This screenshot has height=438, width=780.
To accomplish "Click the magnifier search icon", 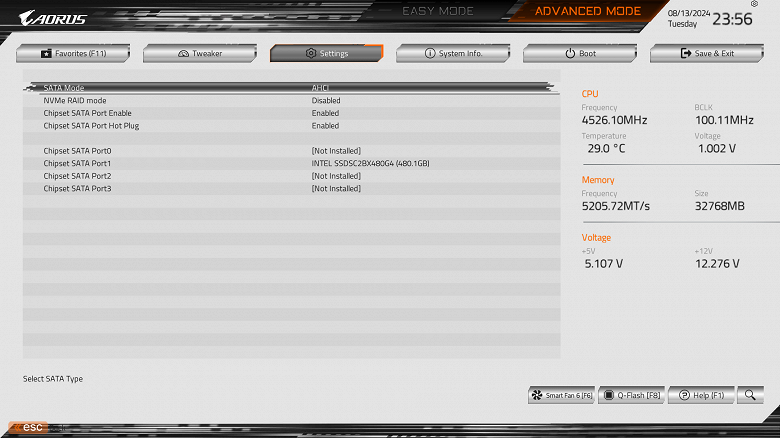I will (x=750, y=395).
